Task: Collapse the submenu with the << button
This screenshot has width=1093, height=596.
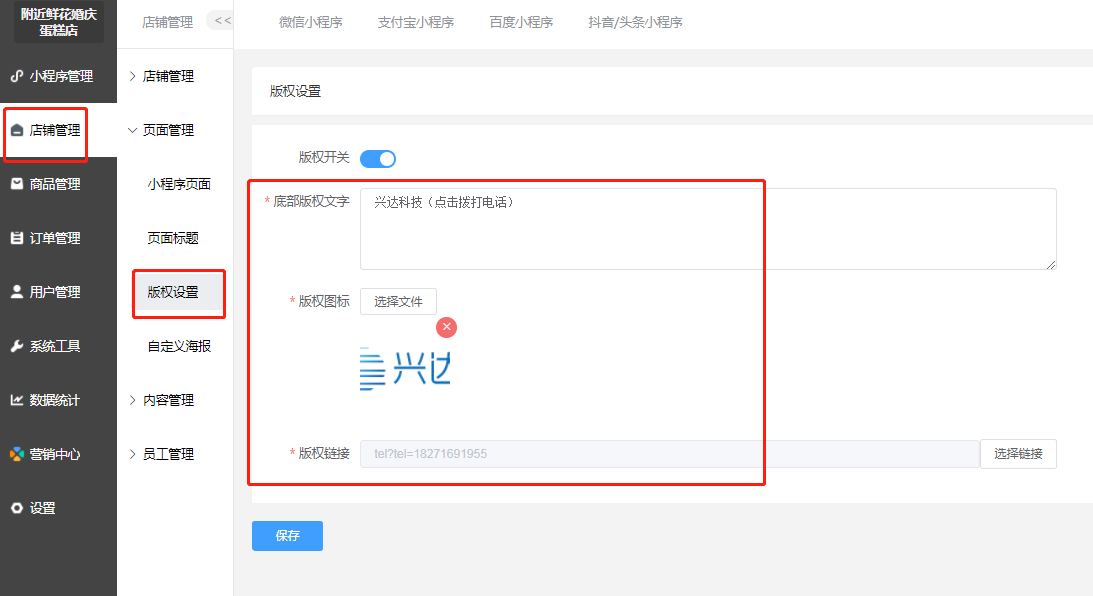Action: coord(222,21)
